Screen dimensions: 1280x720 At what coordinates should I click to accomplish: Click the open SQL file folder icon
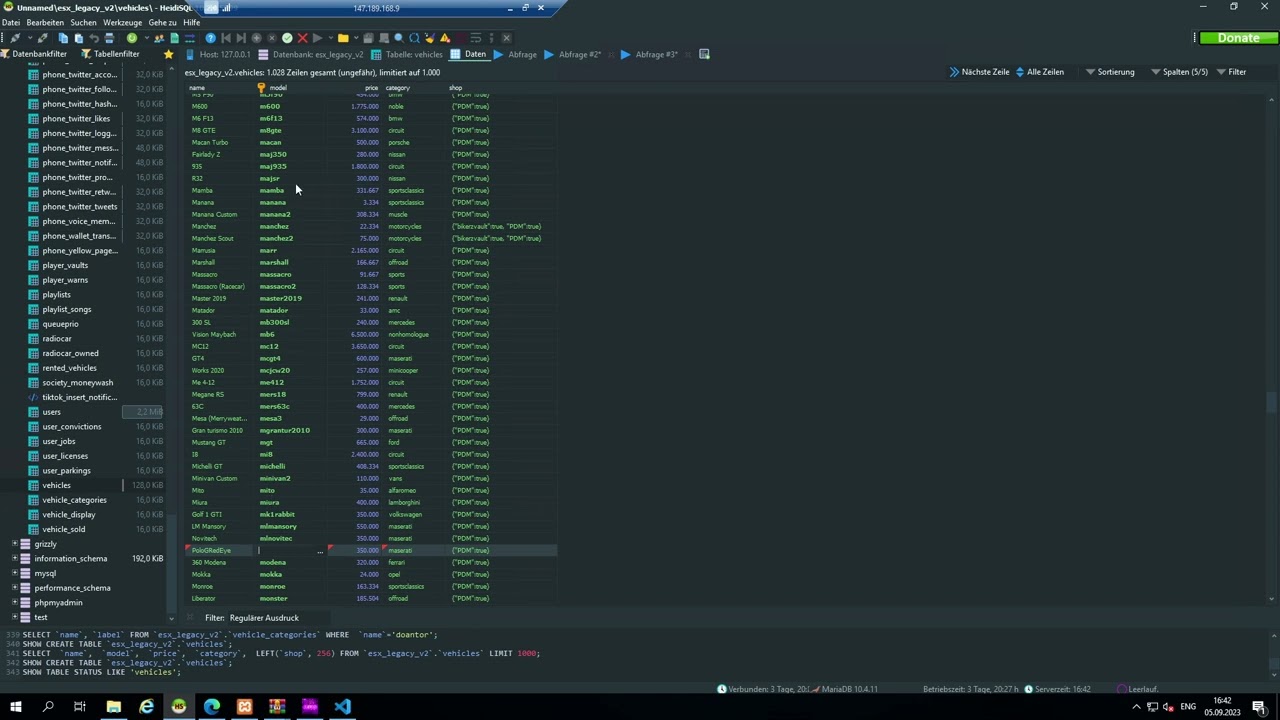coord(343,38)
